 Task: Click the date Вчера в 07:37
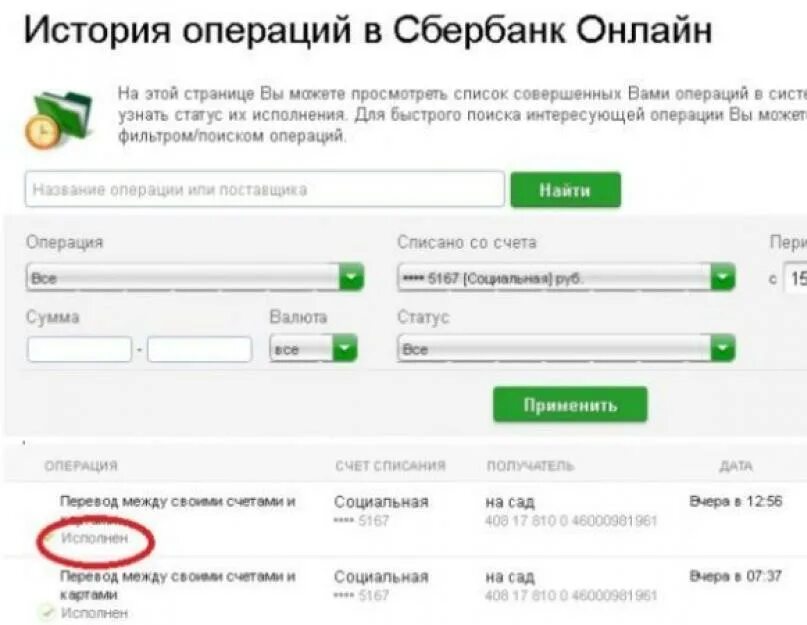click(736, 576)
